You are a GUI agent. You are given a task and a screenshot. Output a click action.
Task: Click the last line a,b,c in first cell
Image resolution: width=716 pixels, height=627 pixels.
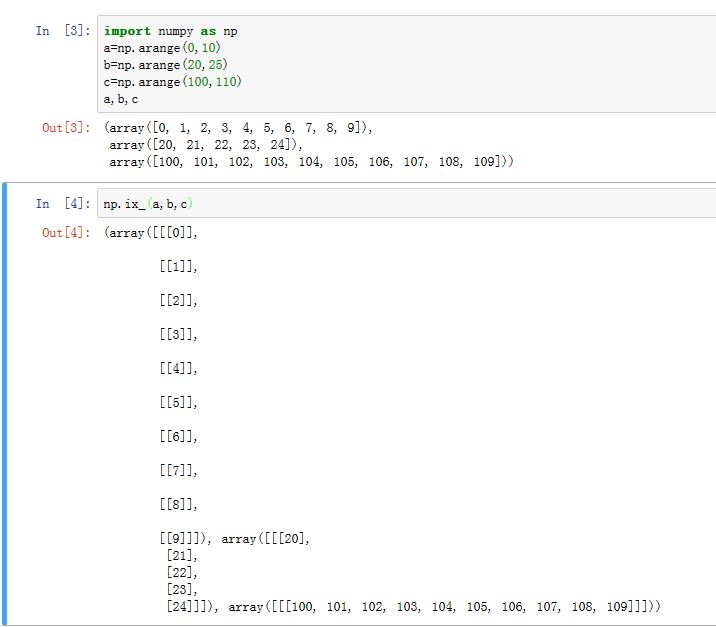pyautogui.click(x=121, y=99)
